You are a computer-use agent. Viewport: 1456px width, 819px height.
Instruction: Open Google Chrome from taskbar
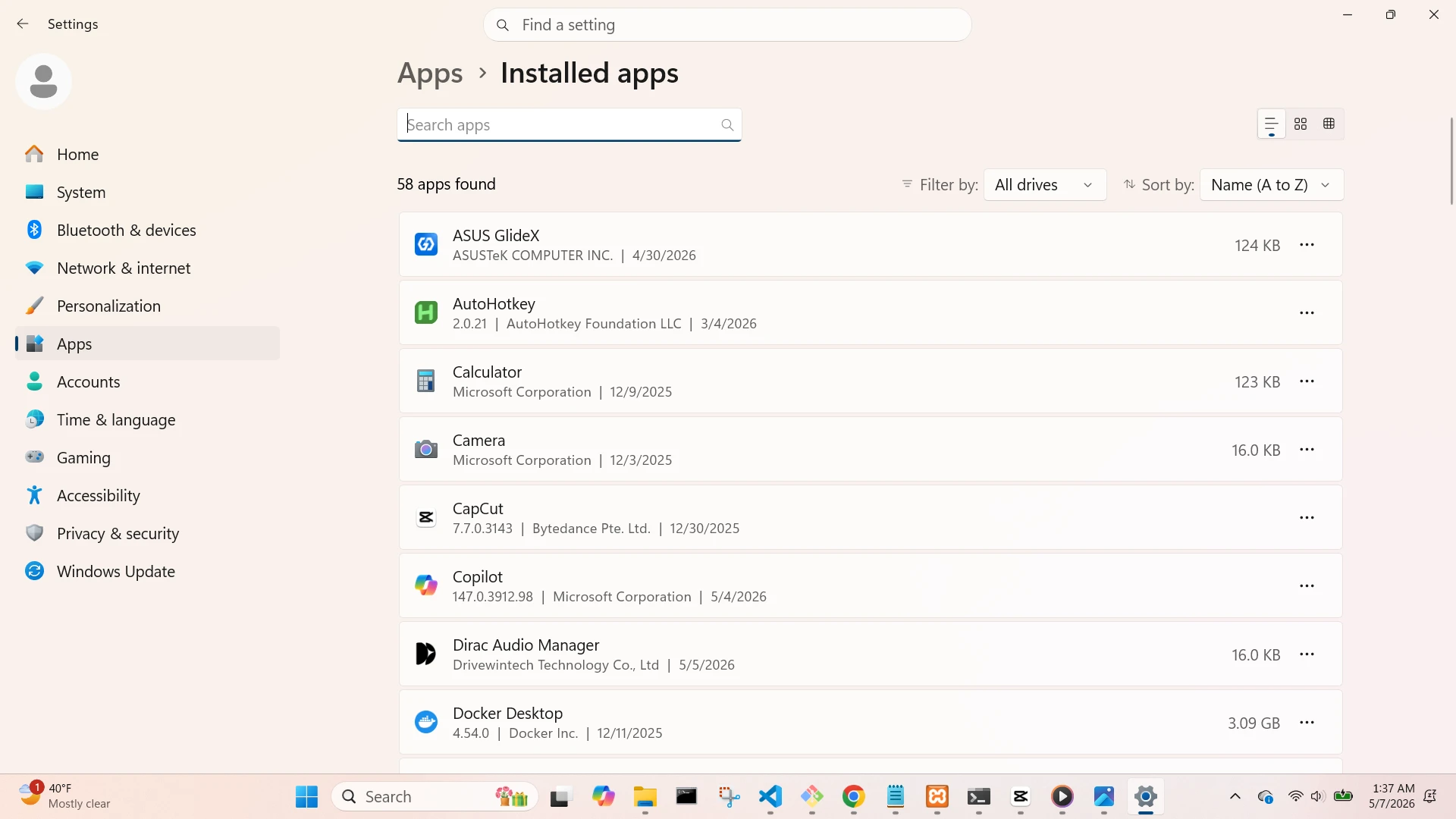(x=854, y=797)
